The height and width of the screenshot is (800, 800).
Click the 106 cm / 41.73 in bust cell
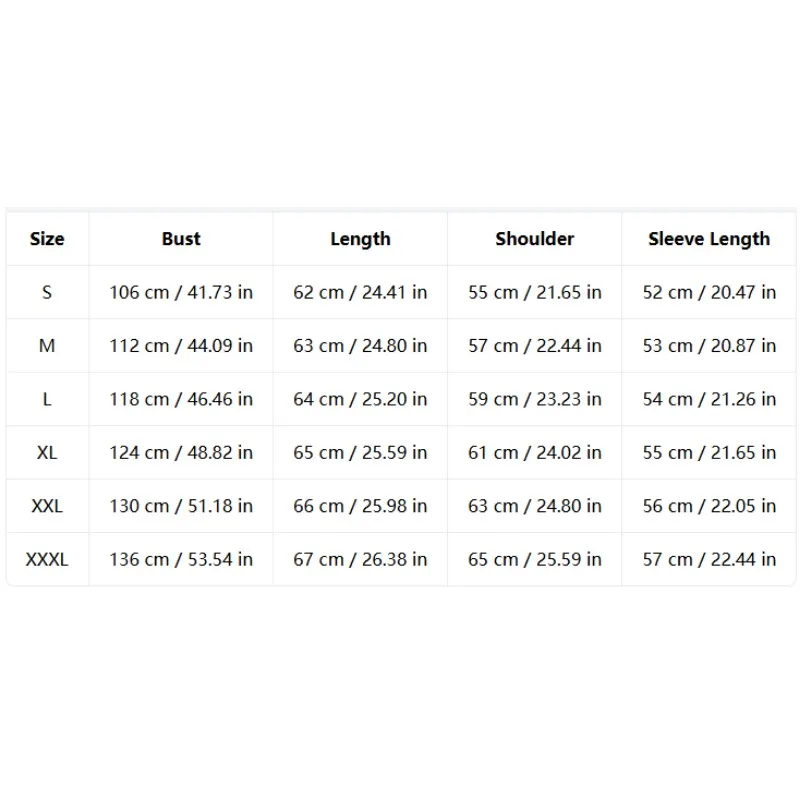point(181,292)
